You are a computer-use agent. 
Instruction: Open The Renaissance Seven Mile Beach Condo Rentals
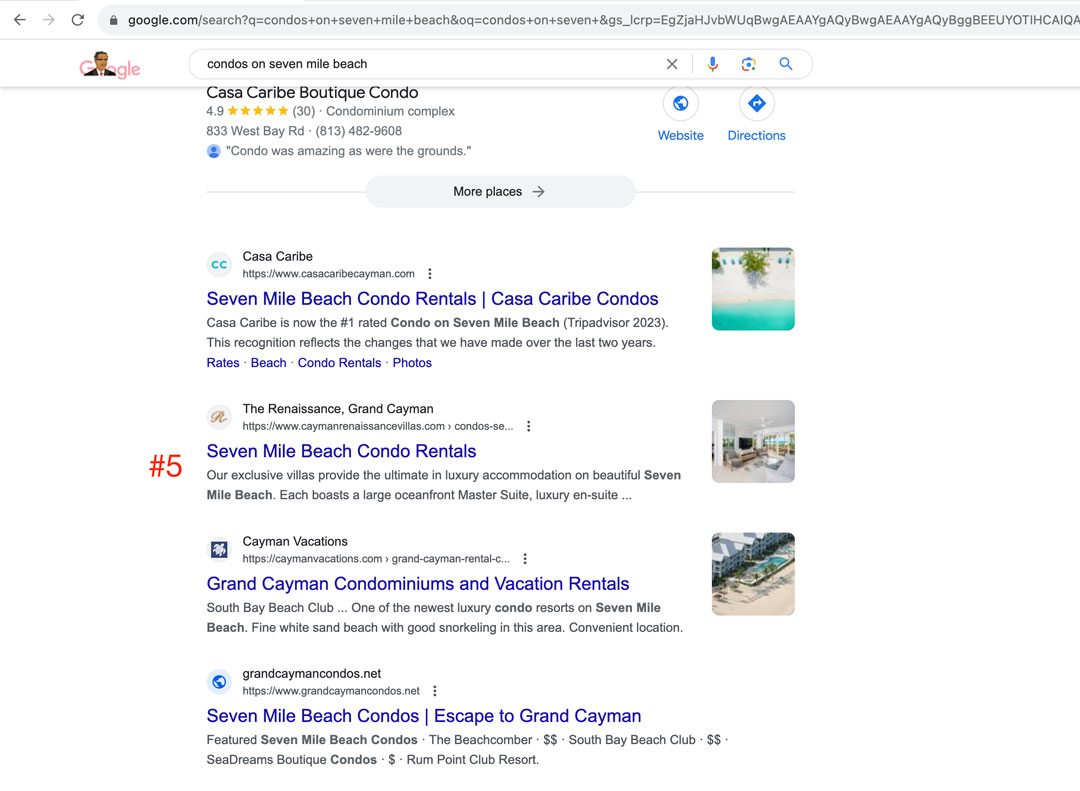click(342, 451)
